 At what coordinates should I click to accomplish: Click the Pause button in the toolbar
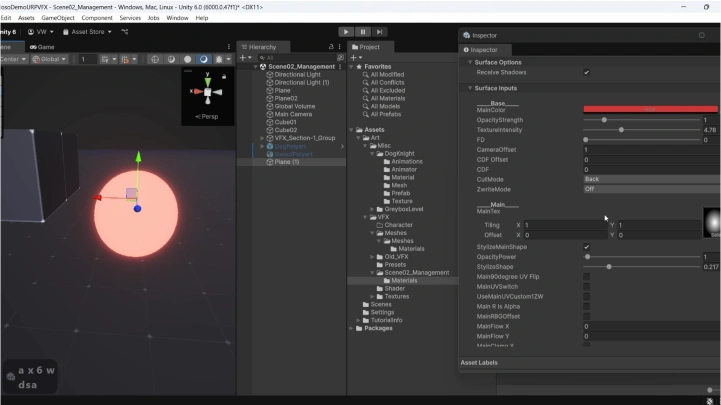pos(362,32)
